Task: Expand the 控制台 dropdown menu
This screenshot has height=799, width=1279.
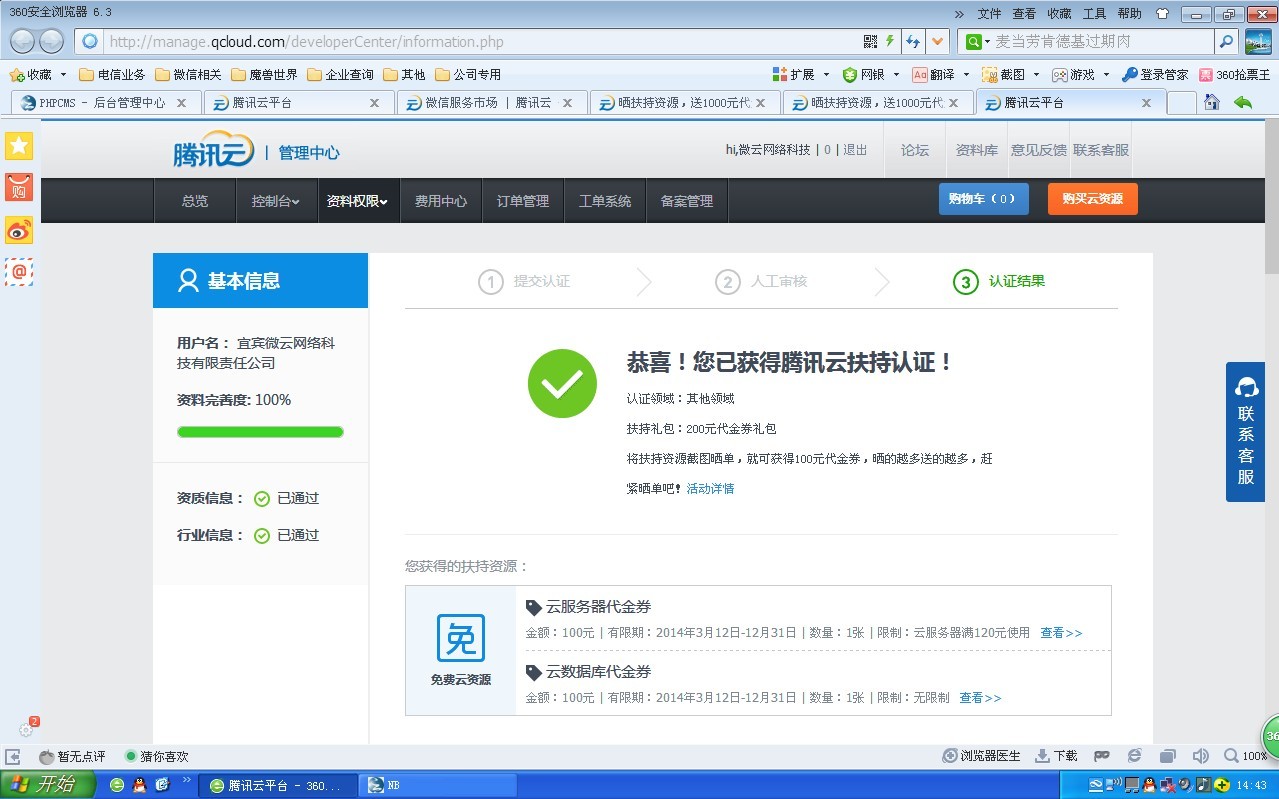Action: [275, 201]
